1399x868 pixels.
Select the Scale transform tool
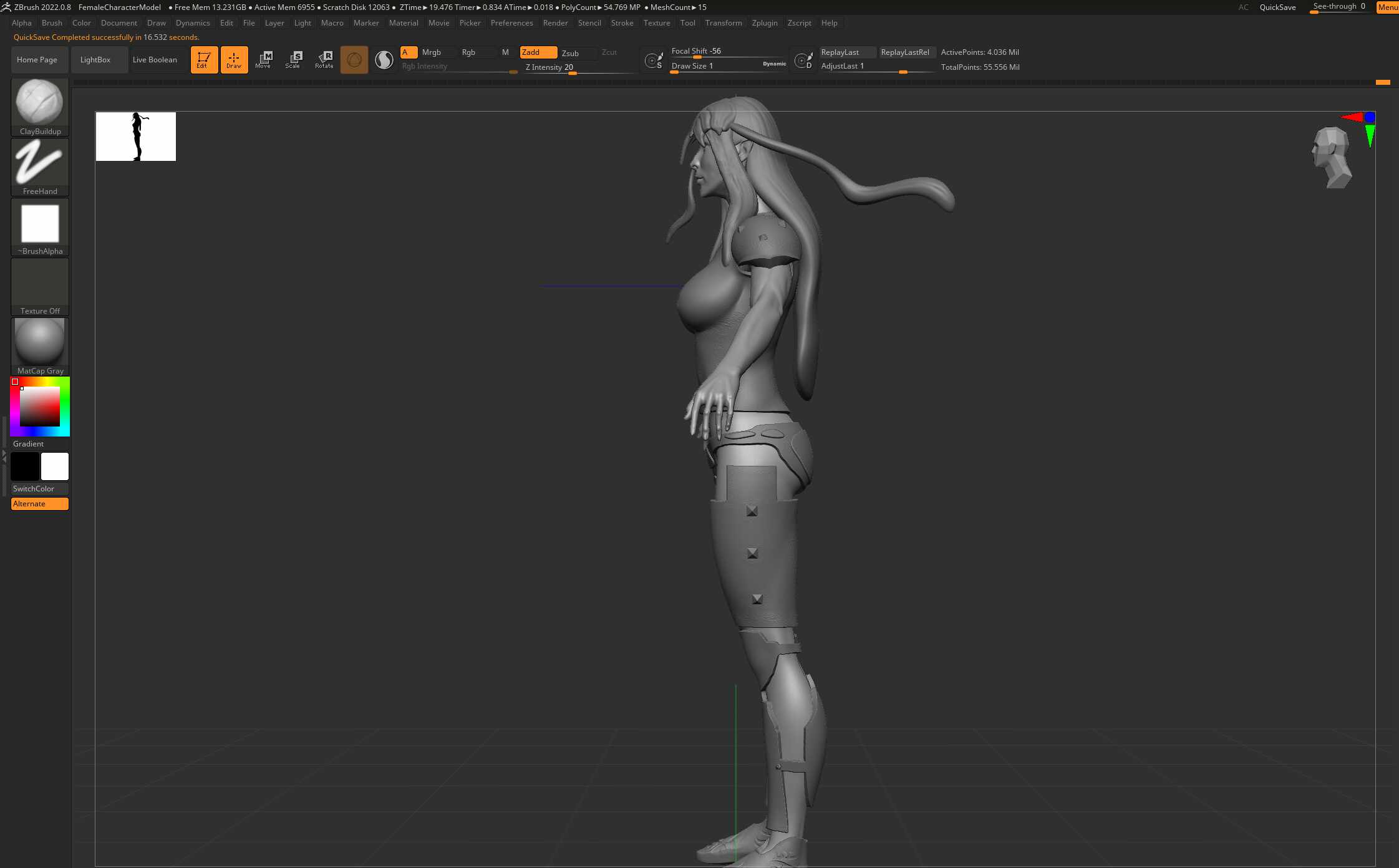pos(293,60)
